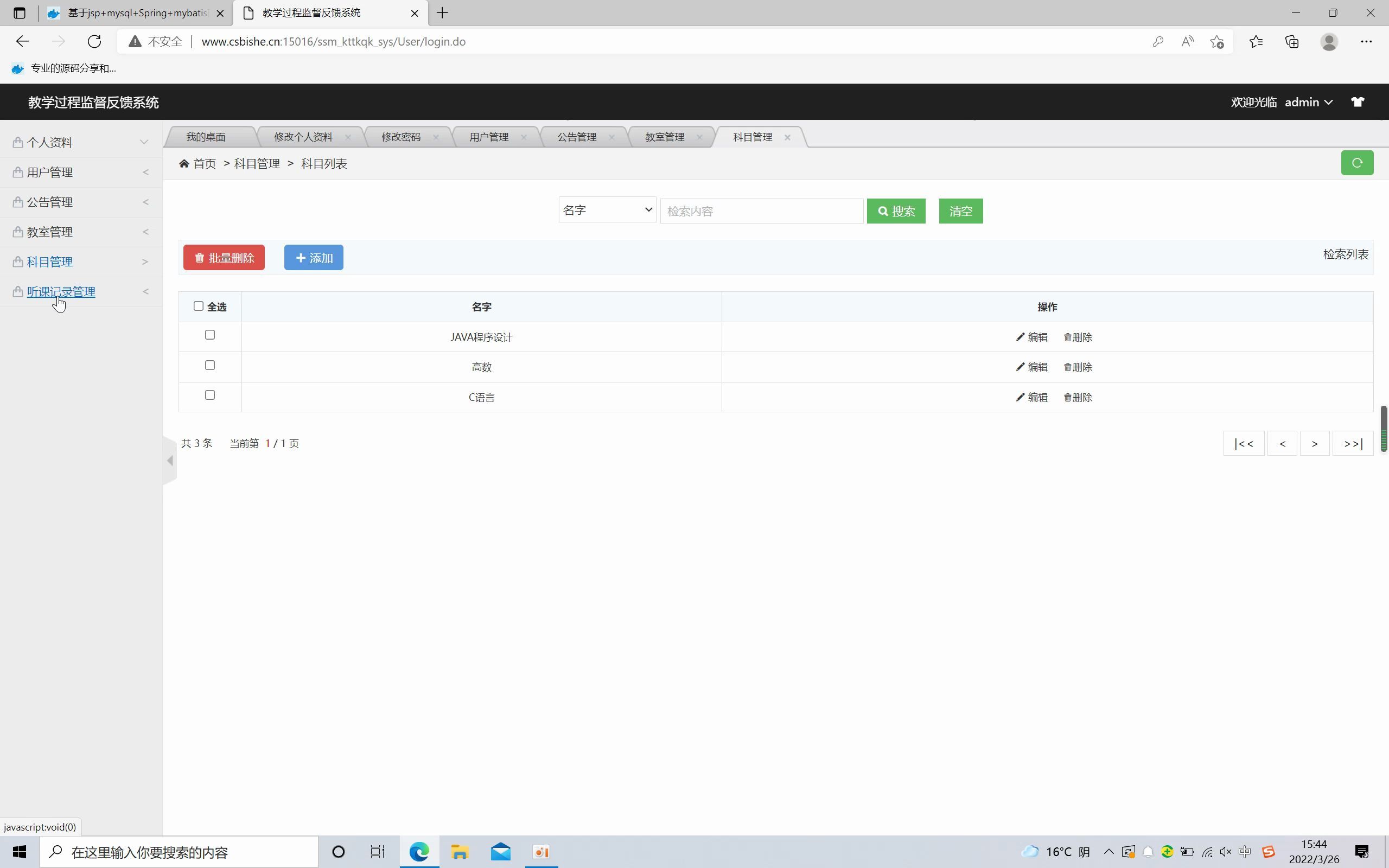Click the browser address bar URL

[x=334, y=41]
